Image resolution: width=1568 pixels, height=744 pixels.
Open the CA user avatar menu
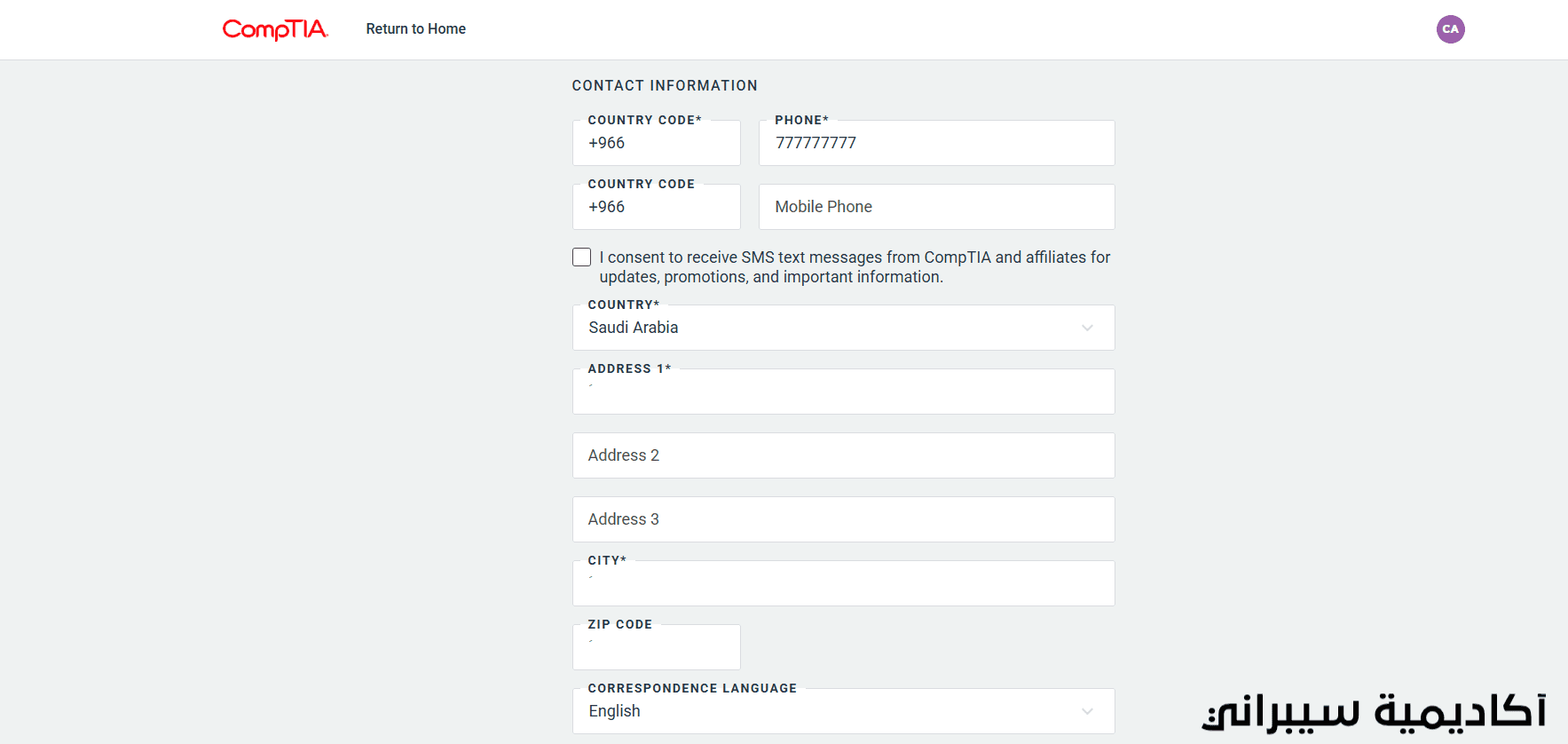click(x=1450, y=29)
